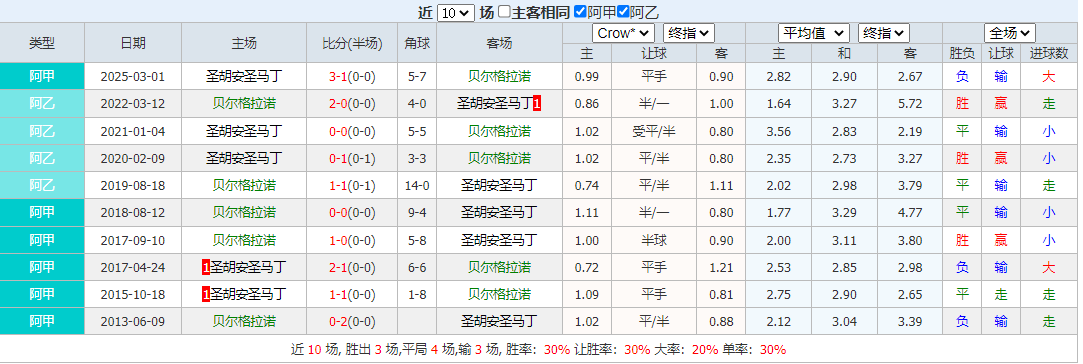Screen dimensions: 1083x364
Task: Click average away odds 3.39 in 2013-06-09 row
Action: 910,322
